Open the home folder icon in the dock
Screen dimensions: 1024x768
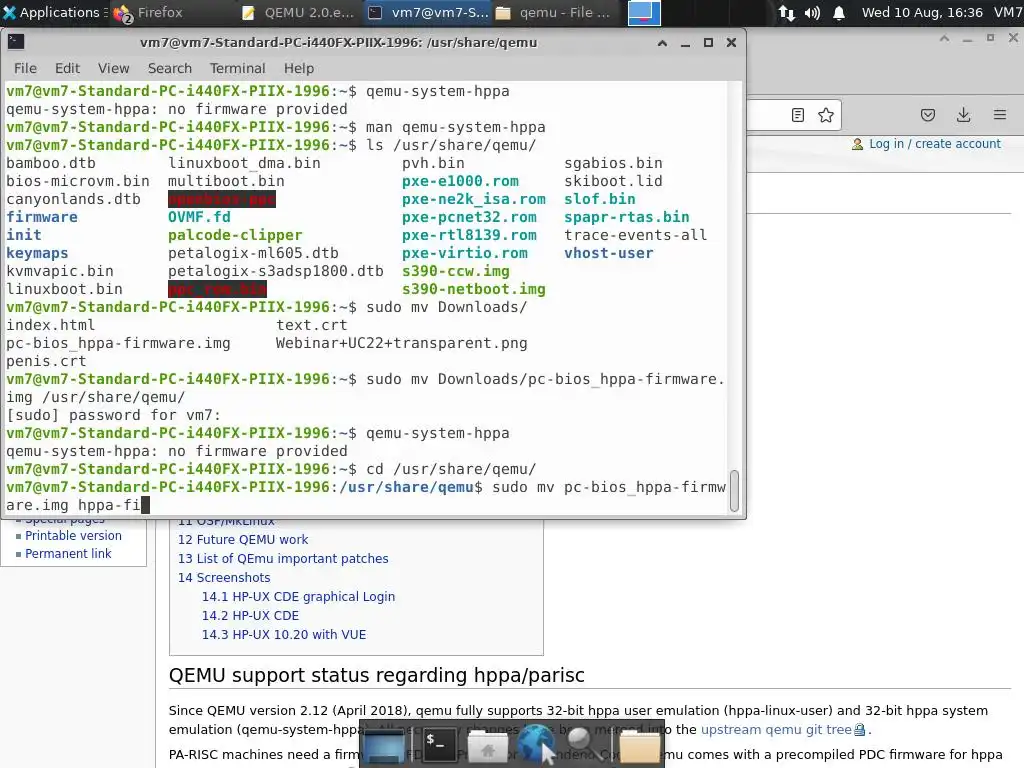click(x=488, y=746)
